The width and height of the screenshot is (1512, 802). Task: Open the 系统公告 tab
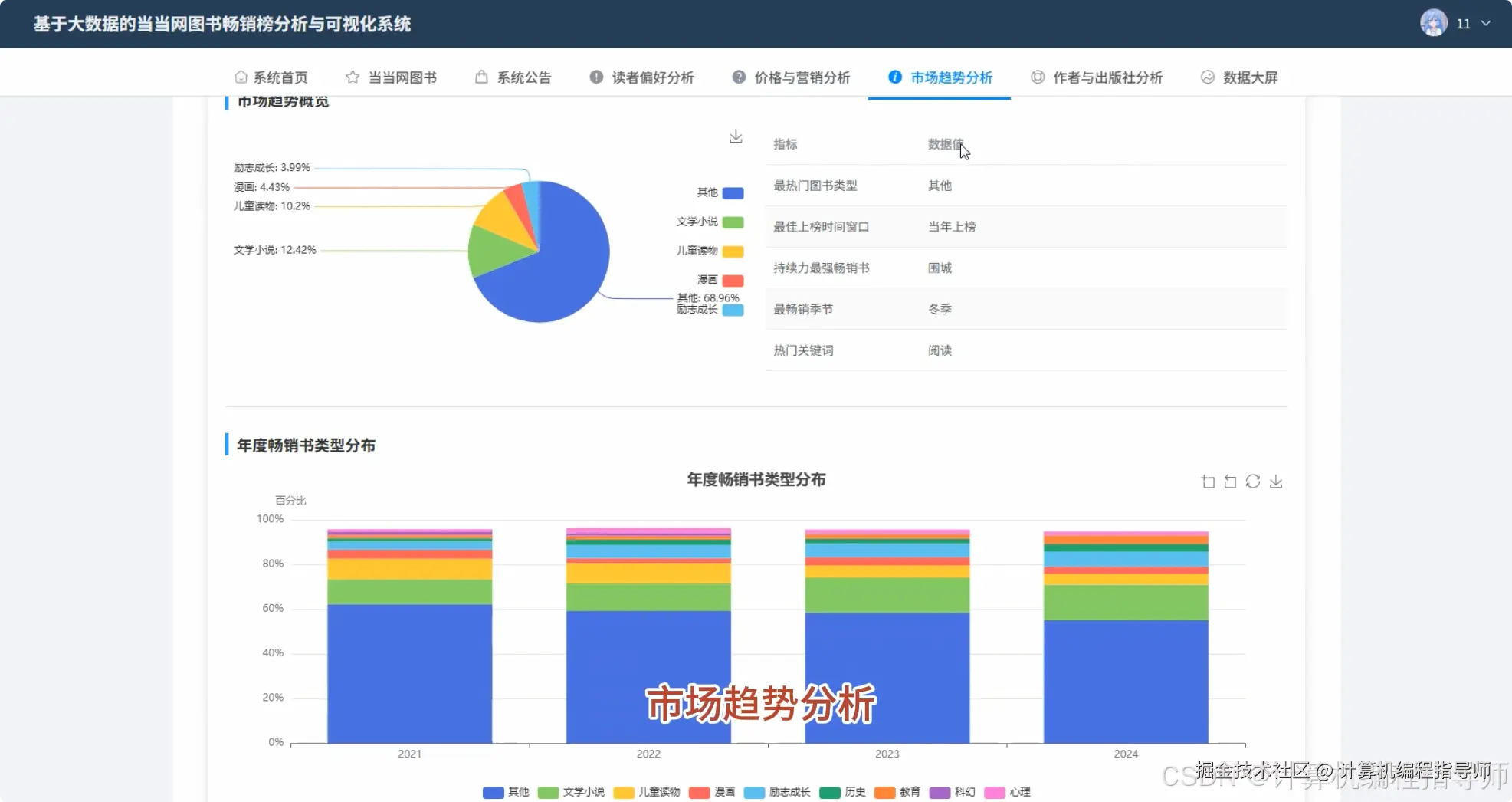(513, 77)
